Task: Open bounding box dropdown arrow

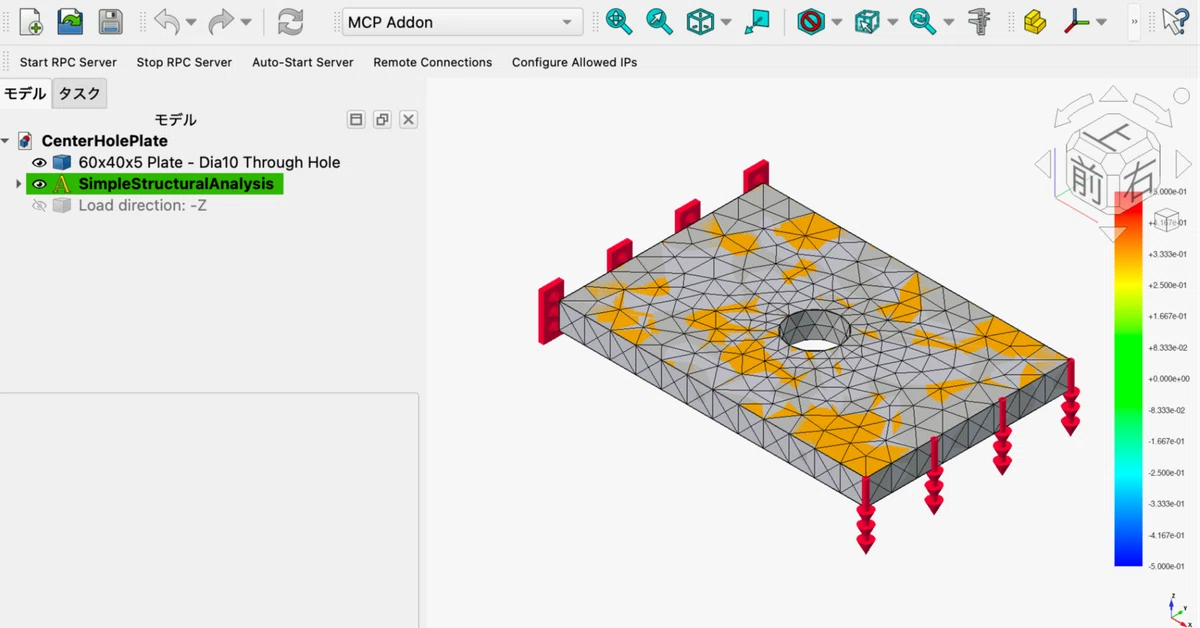Action: [892, 22]
